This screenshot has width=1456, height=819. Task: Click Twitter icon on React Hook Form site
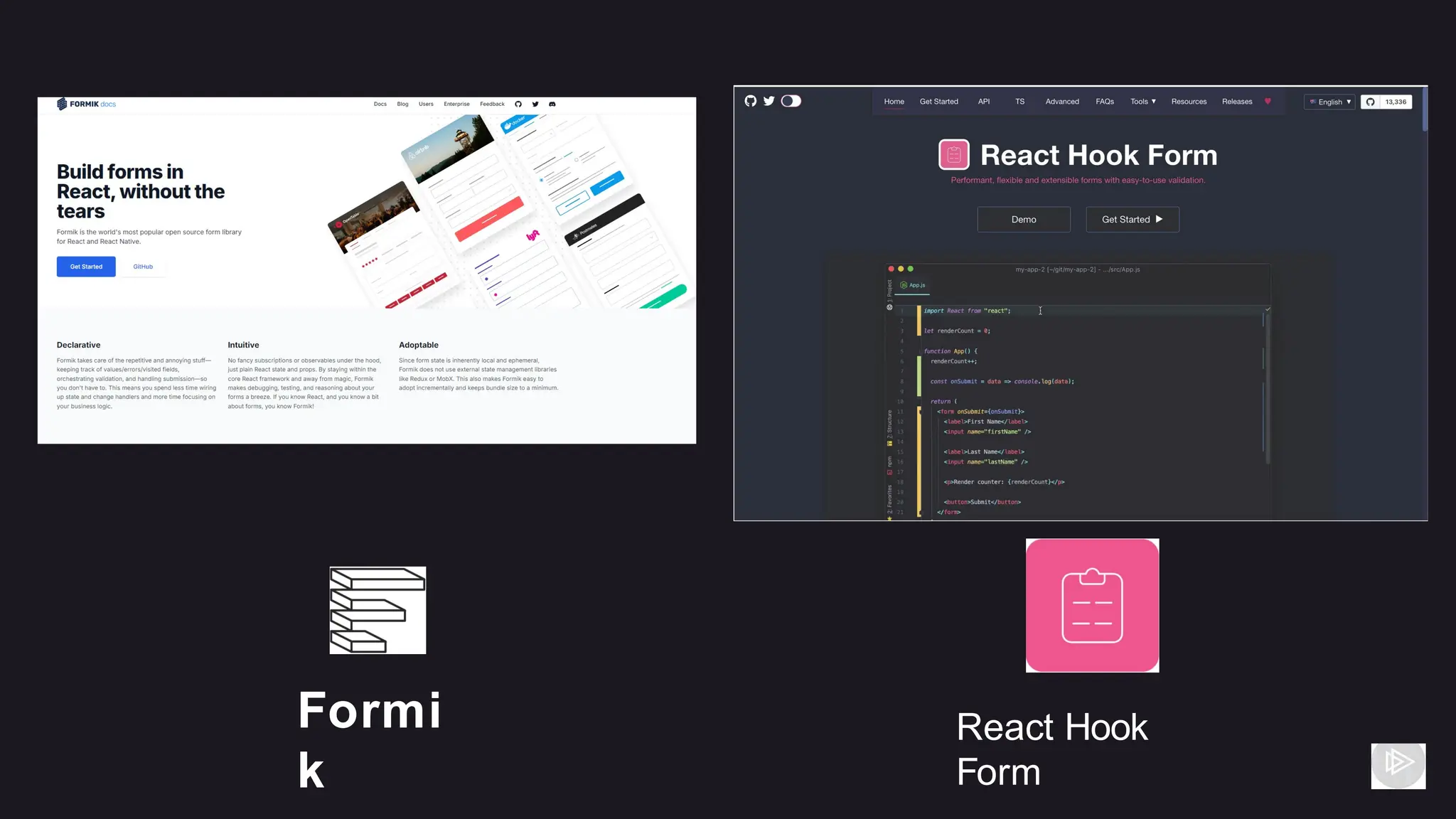[x=769, y=101]
